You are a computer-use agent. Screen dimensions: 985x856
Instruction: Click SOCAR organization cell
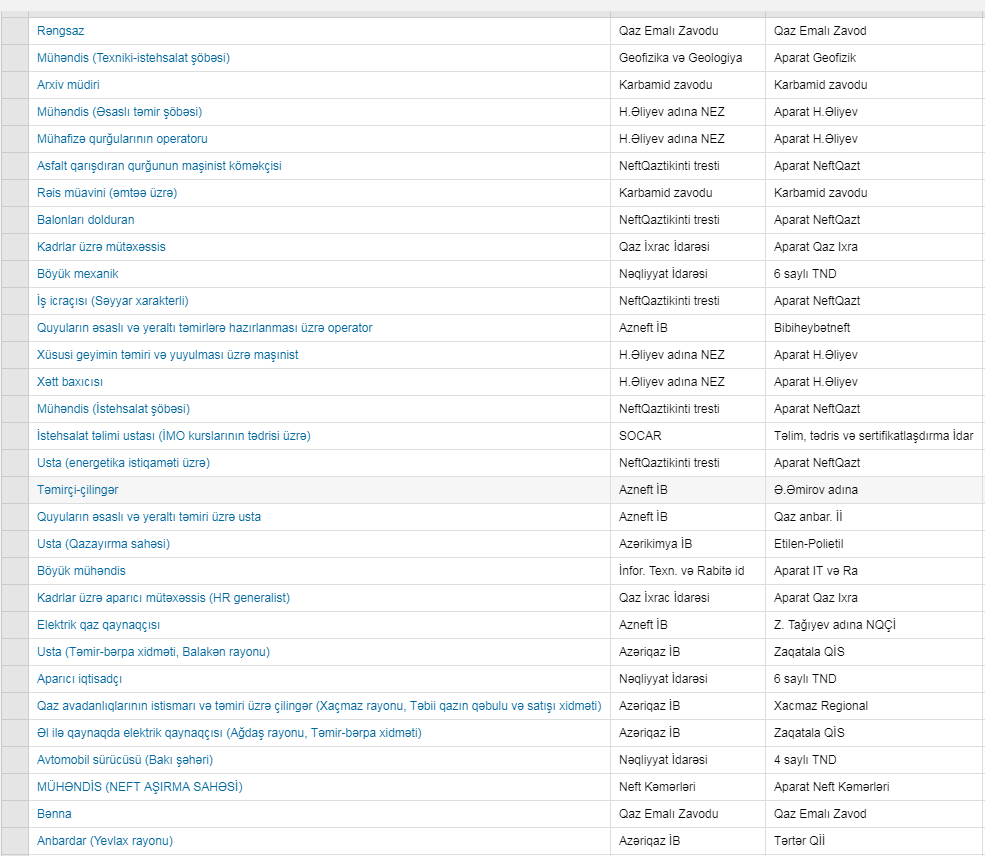688,436
